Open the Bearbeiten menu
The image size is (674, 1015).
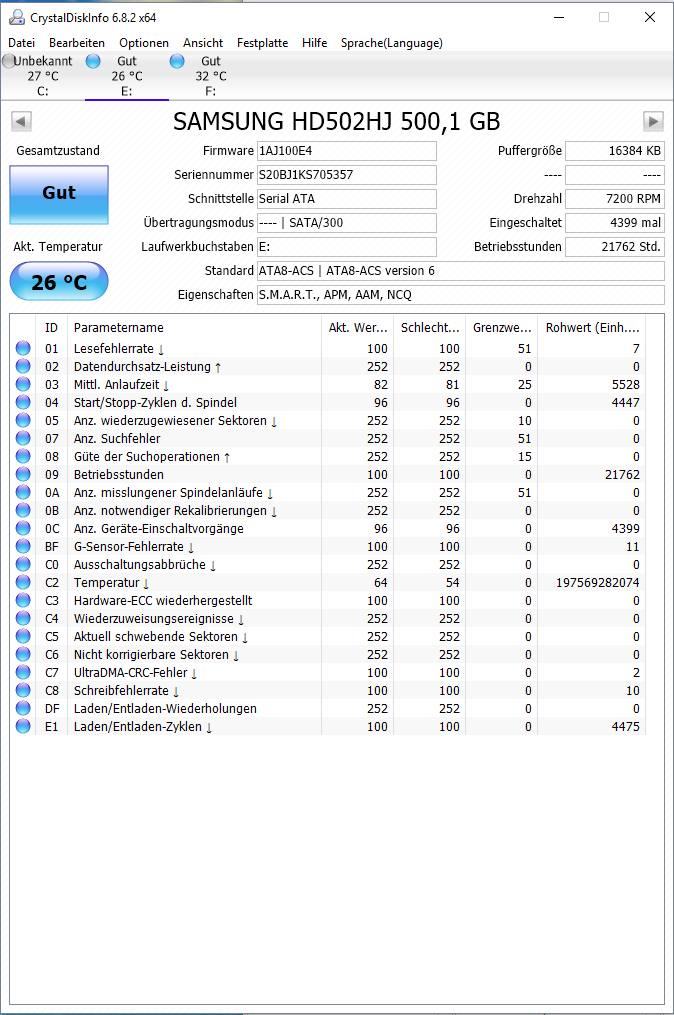76,43
